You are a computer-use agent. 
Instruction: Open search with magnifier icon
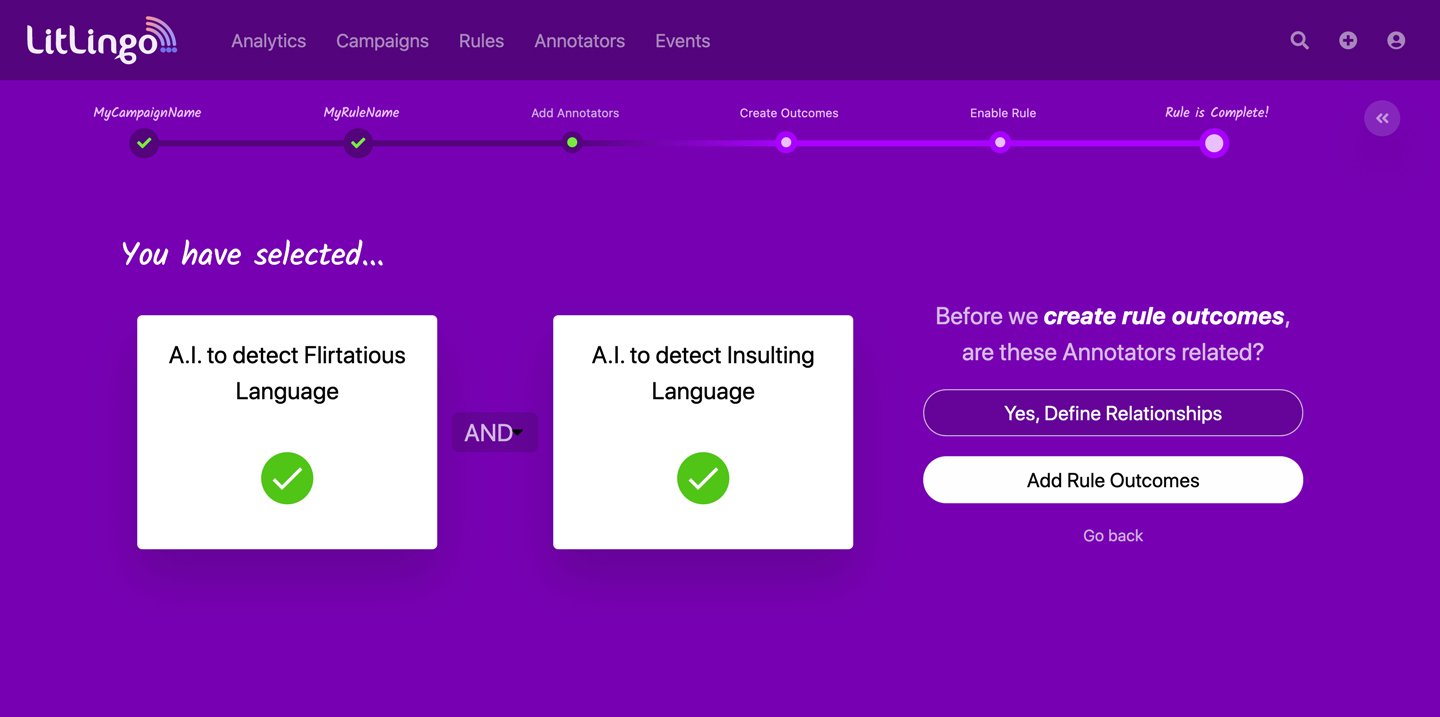[x=1299, y=40]
